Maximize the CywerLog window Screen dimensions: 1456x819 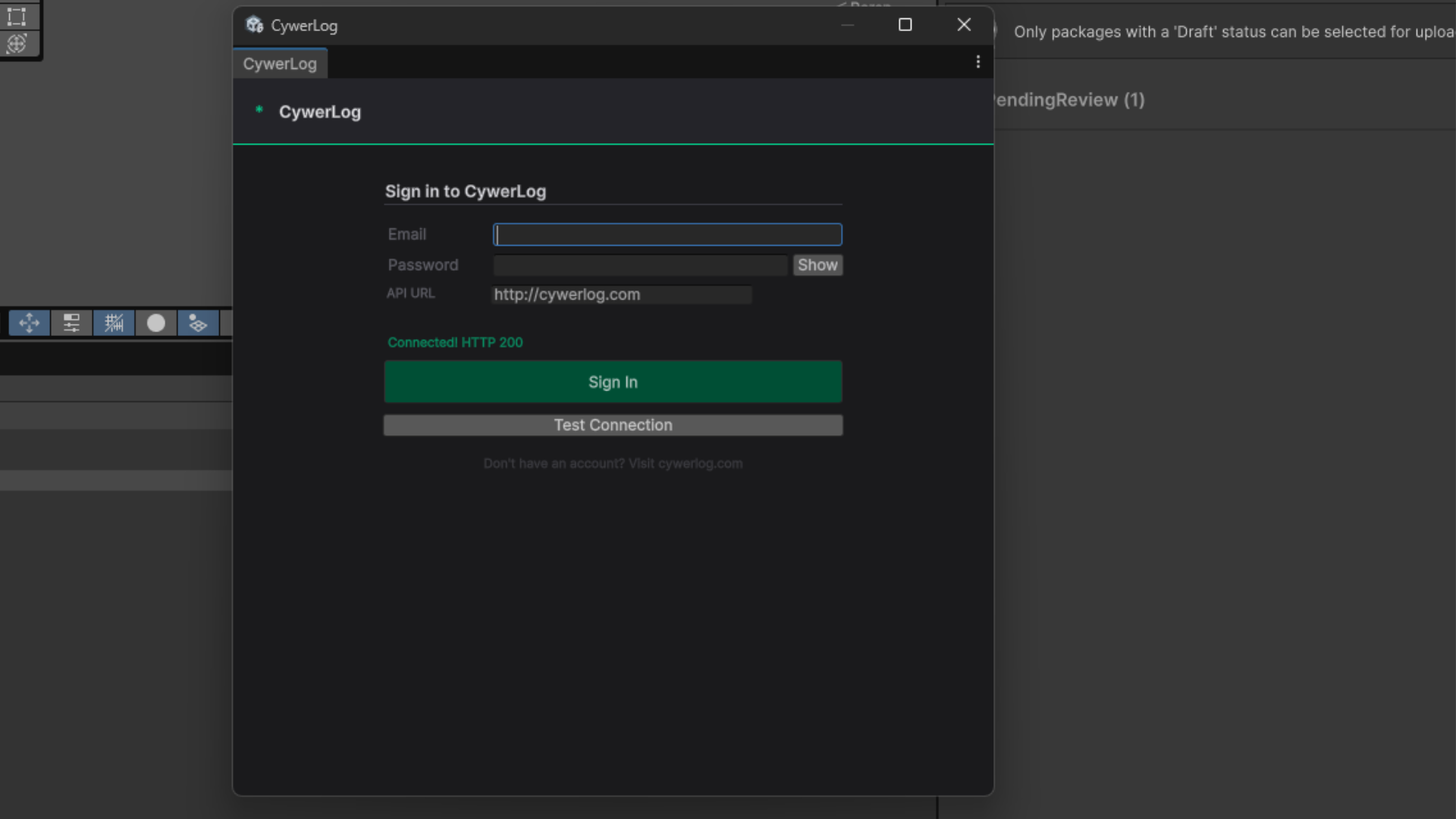(x=905, y=25)
